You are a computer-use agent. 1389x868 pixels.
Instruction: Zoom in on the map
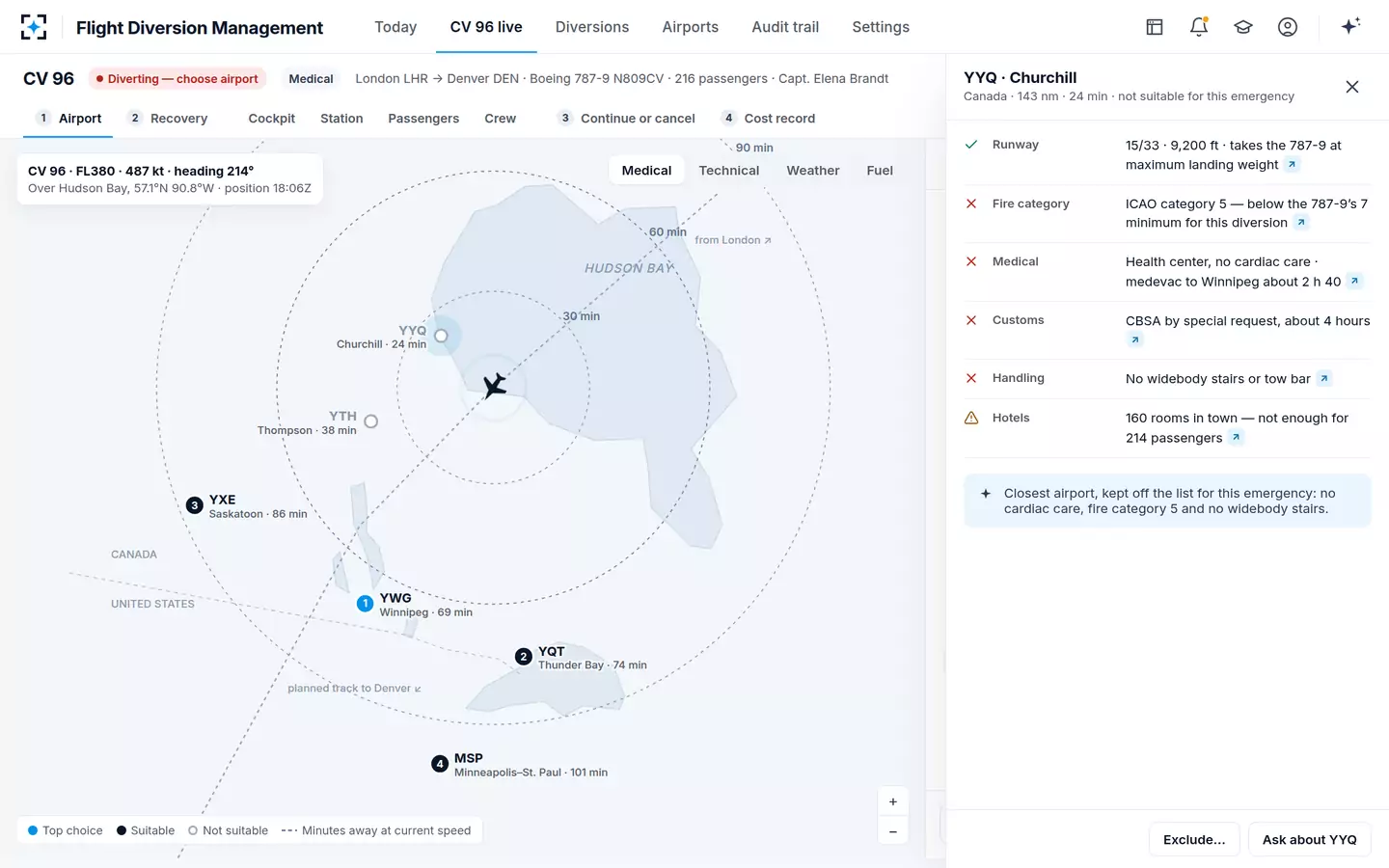coord(893,801)
